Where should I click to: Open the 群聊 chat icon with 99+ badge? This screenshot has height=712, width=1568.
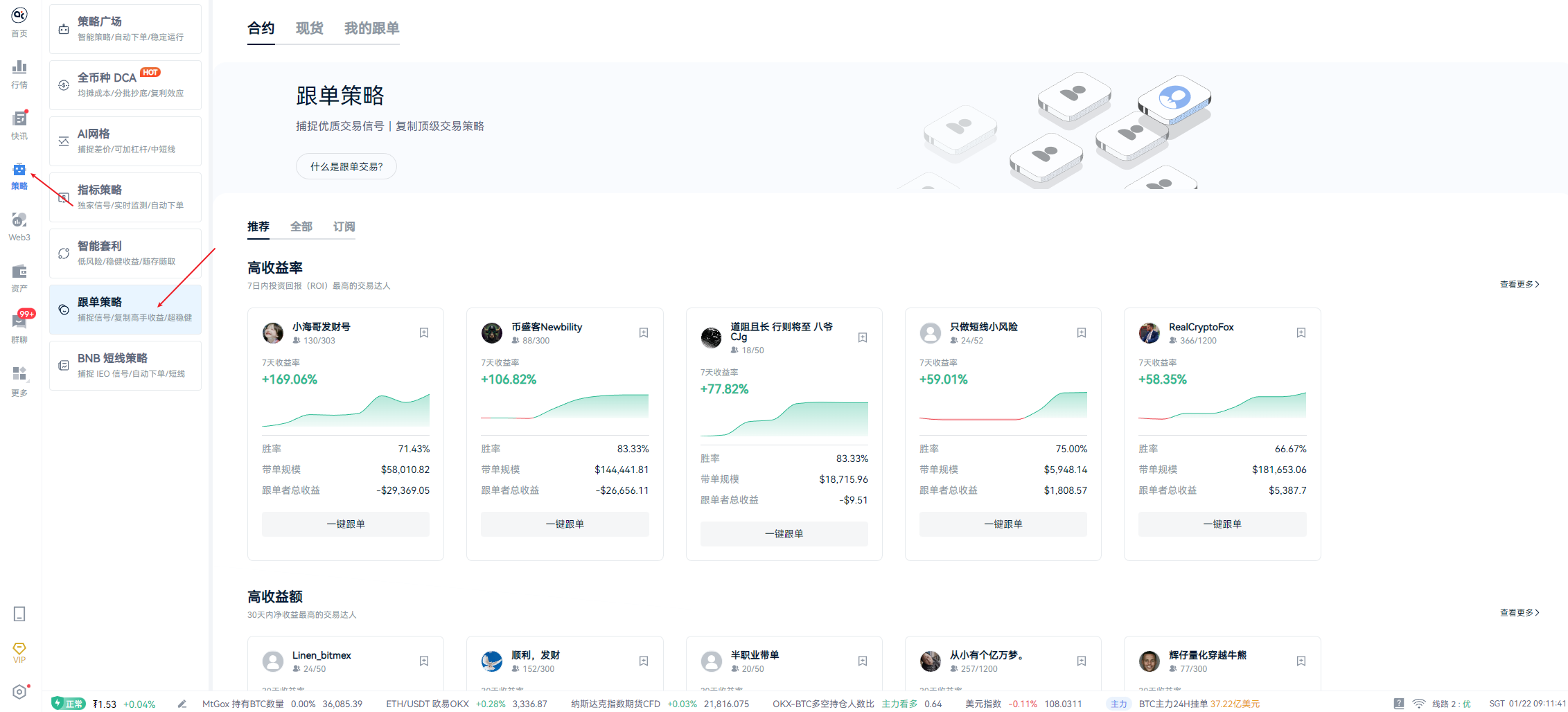click(x=19, y=322)
